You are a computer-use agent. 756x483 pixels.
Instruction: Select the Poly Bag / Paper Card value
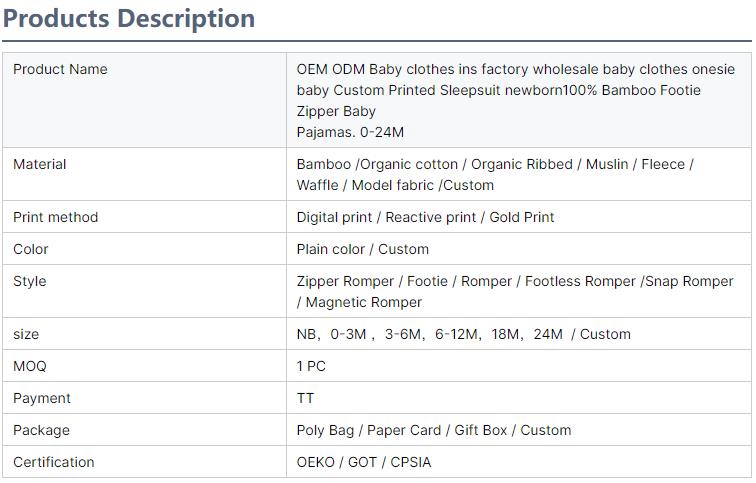(x=433, y=430)
